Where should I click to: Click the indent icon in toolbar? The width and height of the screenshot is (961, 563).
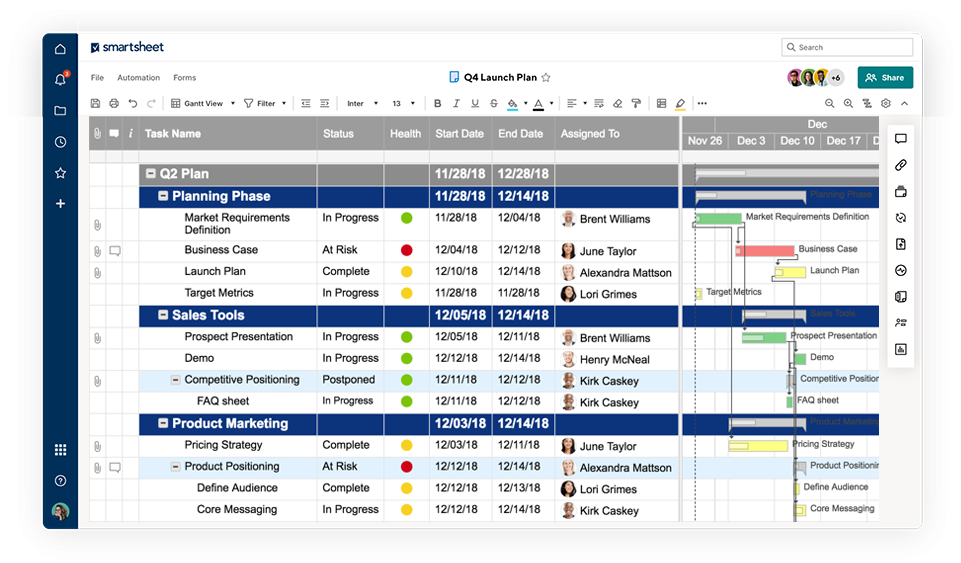pyautogui.click(x=325, y=103)
